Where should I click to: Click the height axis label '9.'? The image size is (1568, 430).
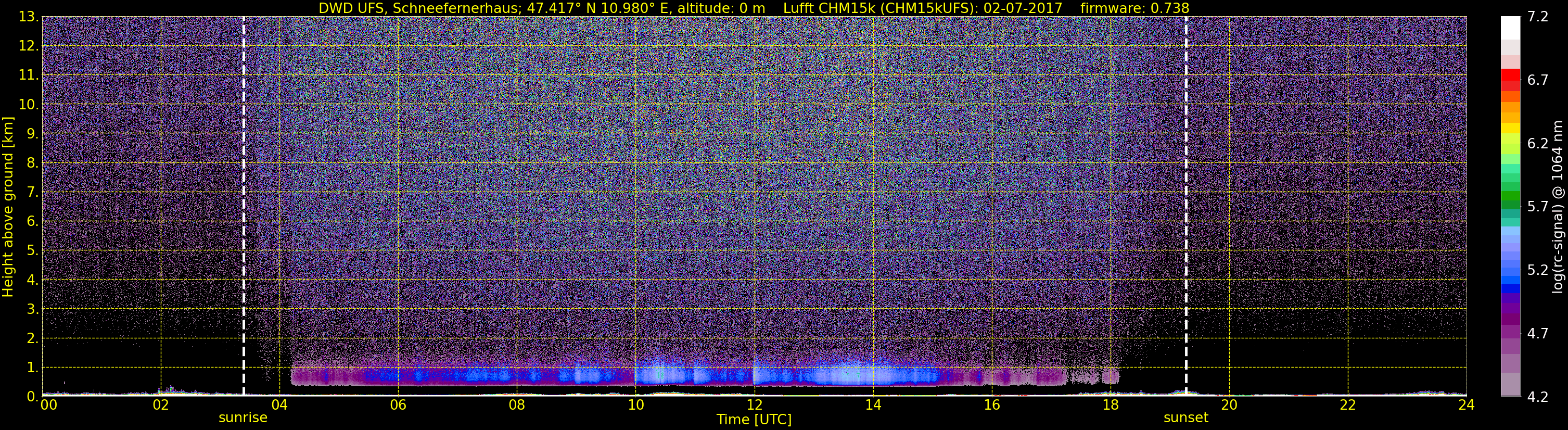[x=32, y=133]
